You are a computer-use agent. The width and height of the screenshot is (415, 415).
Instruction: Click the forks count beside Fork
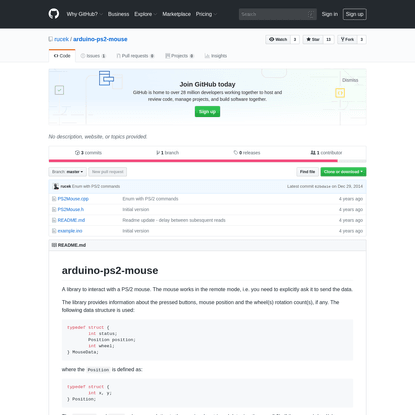click(362, 39)
